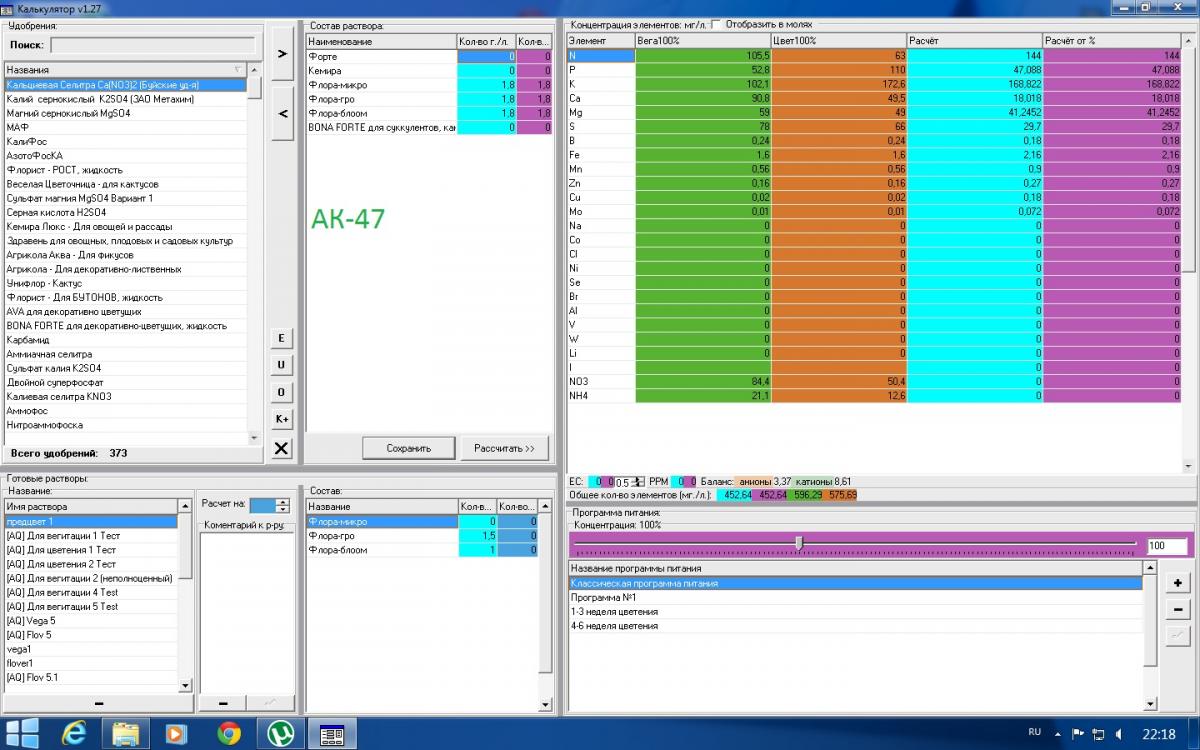This screenshot has width=1200, height=750.
Task: Click the 'Сохранить' button
Action: (x=408, y=448)
